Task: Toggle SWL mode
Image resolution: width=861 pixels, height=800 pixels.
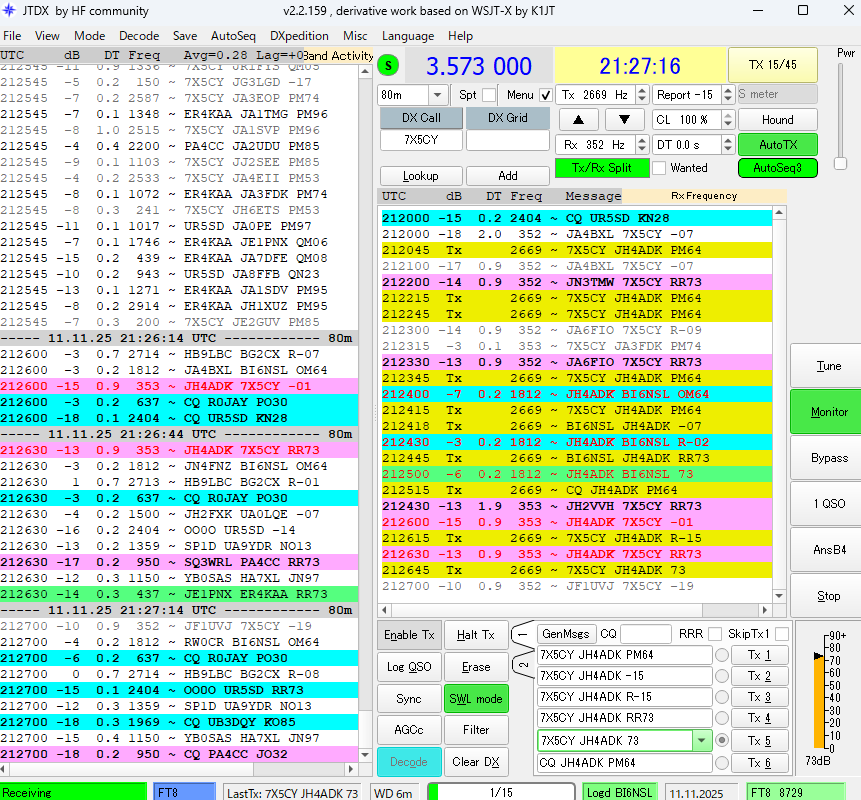Action: [476, 698]
